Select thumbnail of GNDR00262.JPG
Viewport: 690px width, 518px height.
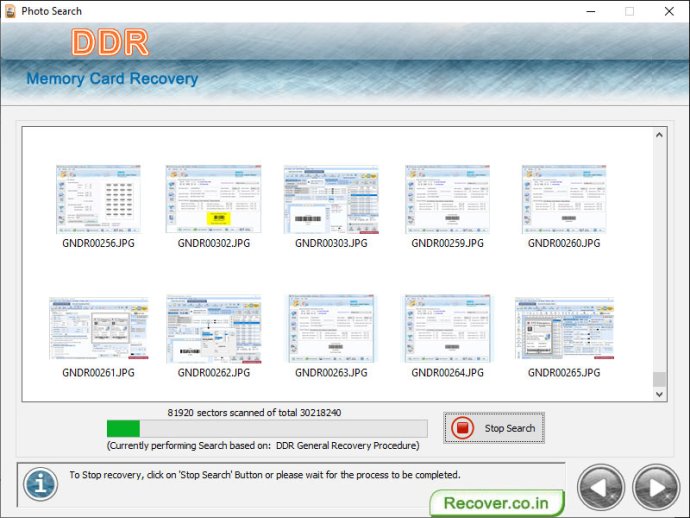pos(214,329)
